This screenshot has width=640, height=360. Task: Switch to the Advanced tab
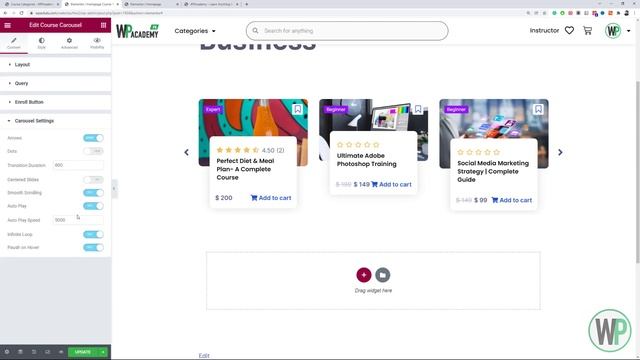pyautogui.click(x=69, y=43)
